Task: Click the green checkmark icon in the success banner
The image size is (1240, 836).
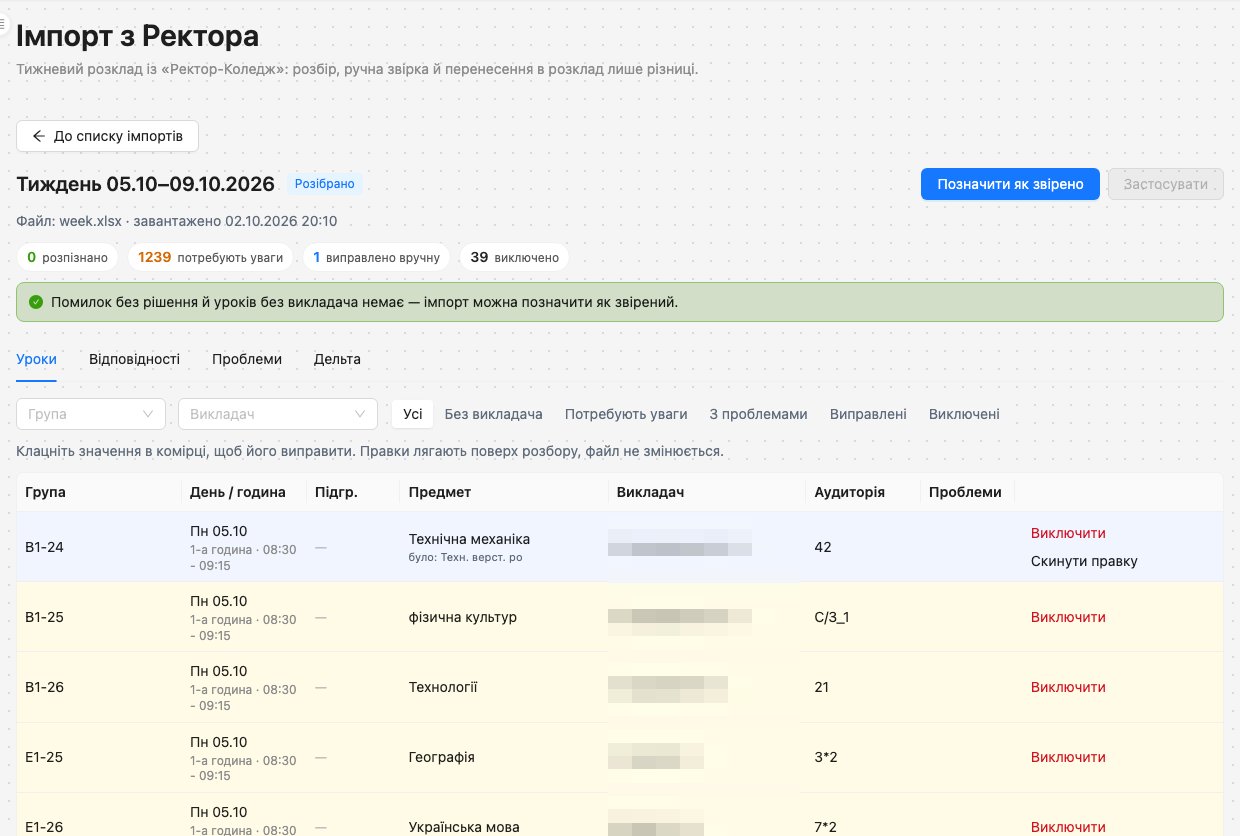Action: tap(36, 302)
